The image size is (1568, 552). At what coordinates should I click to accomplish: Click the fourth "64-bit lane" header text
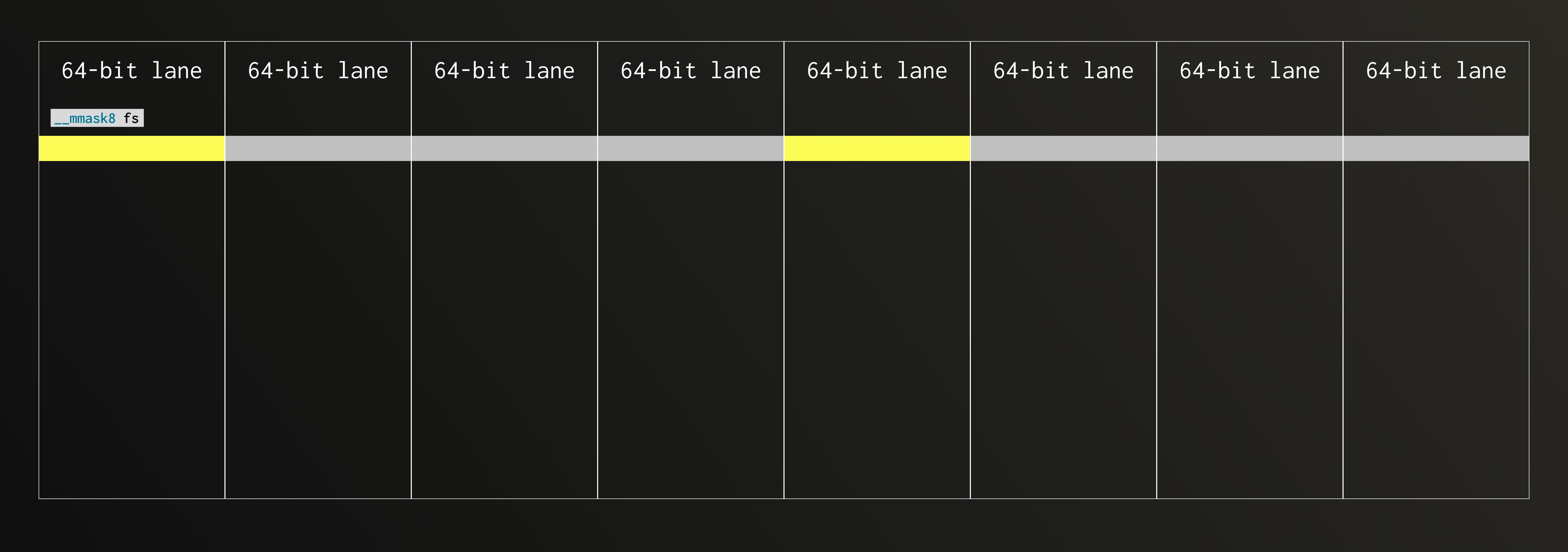pyautogui.click(x=690, y=71)
